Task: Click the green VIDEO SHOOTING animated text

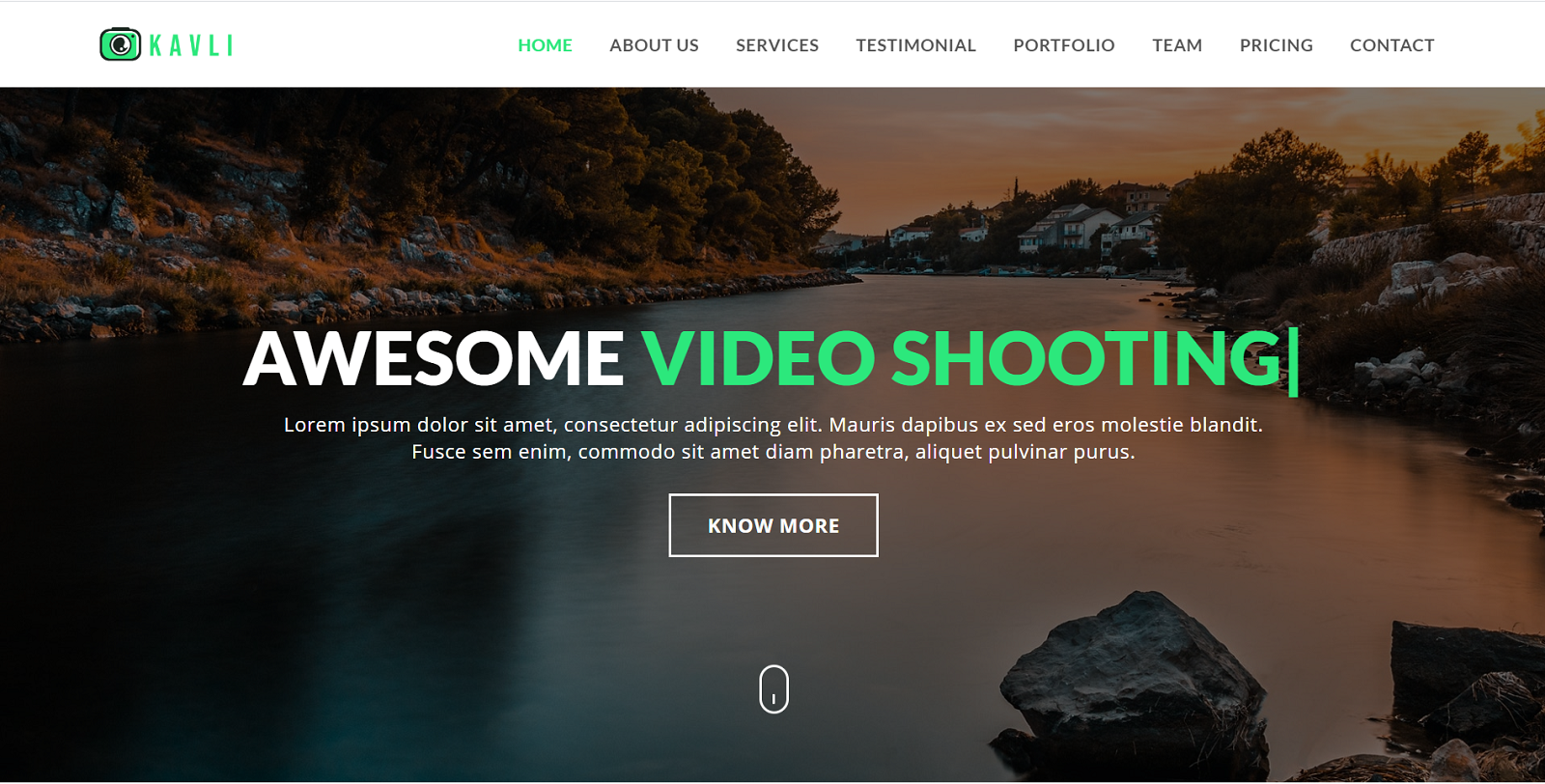Action: pyautogui.click(x=961, y=358)
